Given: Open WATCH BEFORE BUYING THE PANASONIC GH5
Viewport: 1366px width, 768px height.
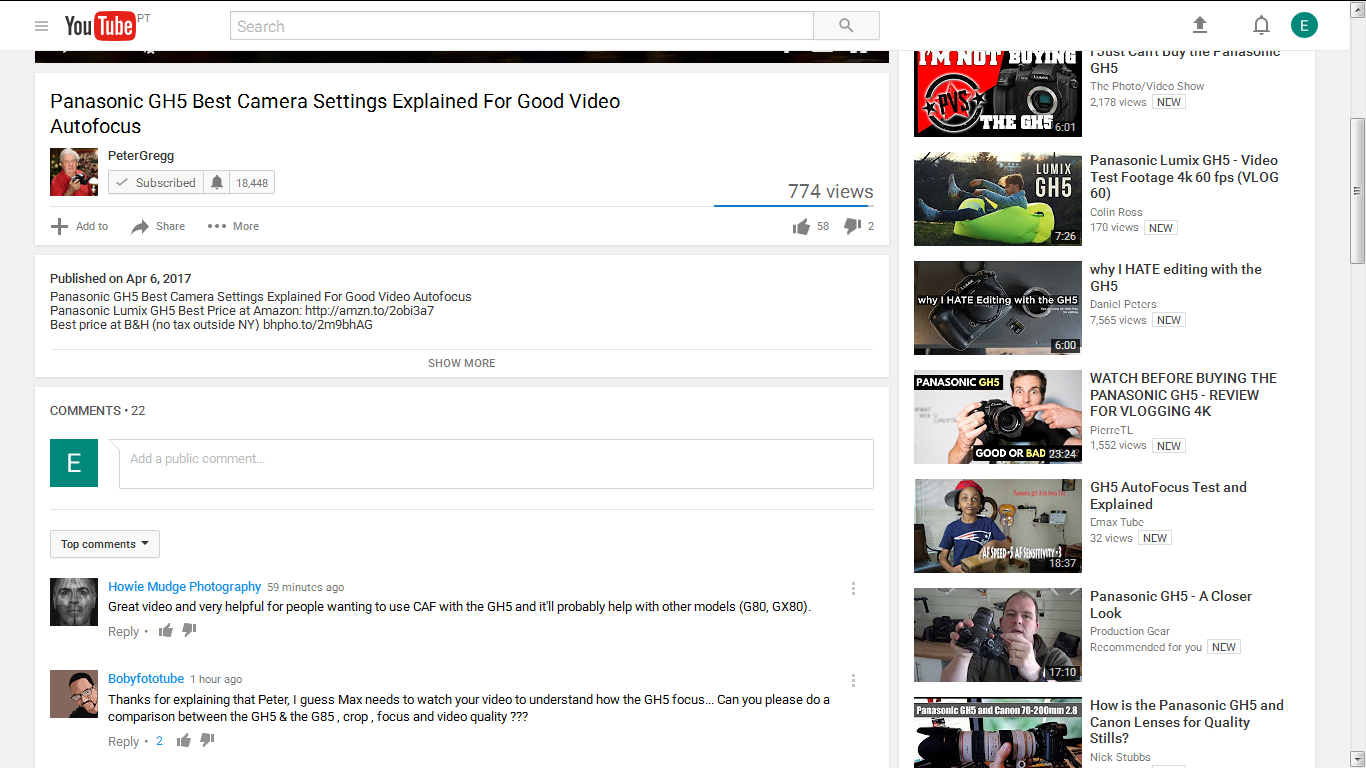Looking at the screenshot, I should (1183, 395).
